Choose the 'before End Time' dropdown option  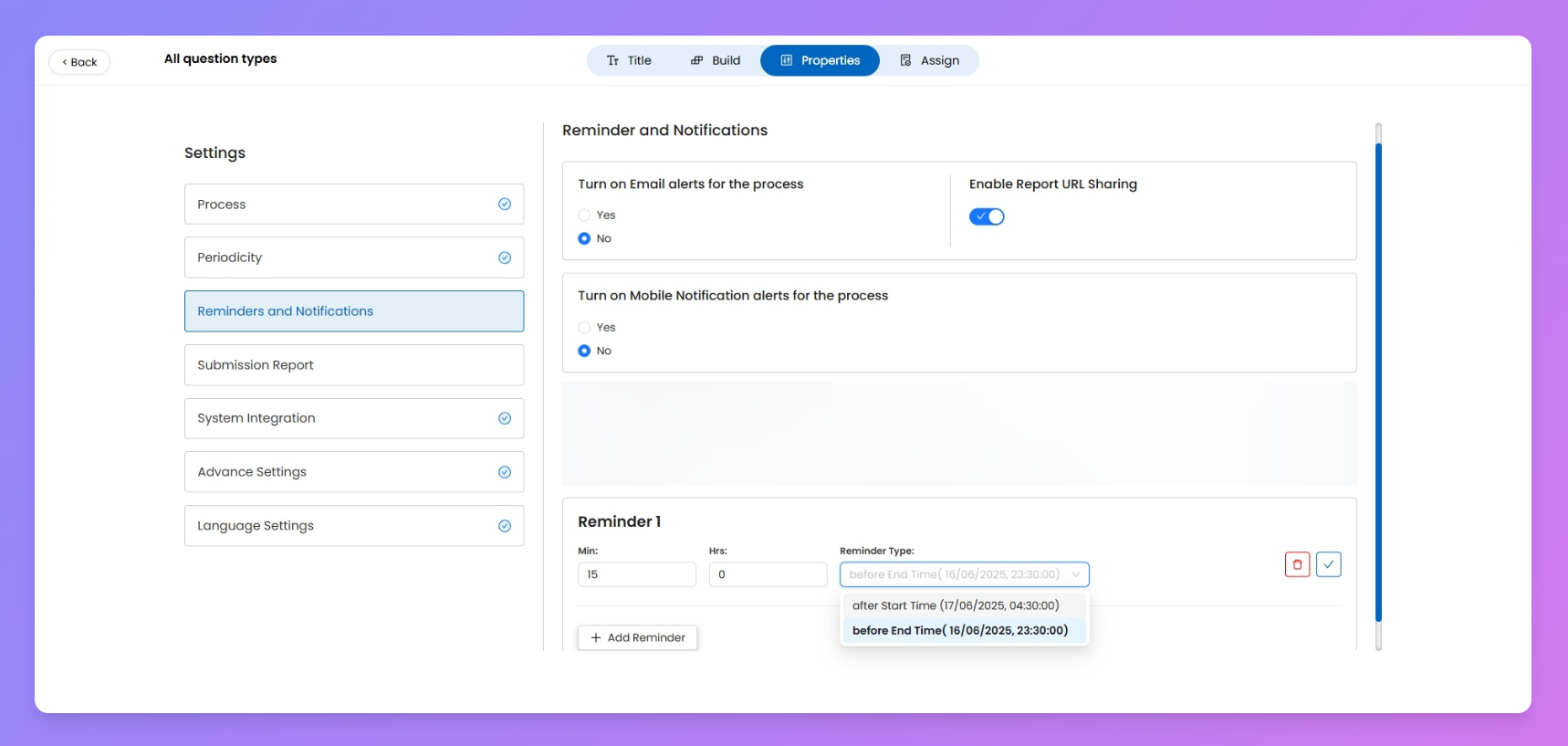(960, 631)
